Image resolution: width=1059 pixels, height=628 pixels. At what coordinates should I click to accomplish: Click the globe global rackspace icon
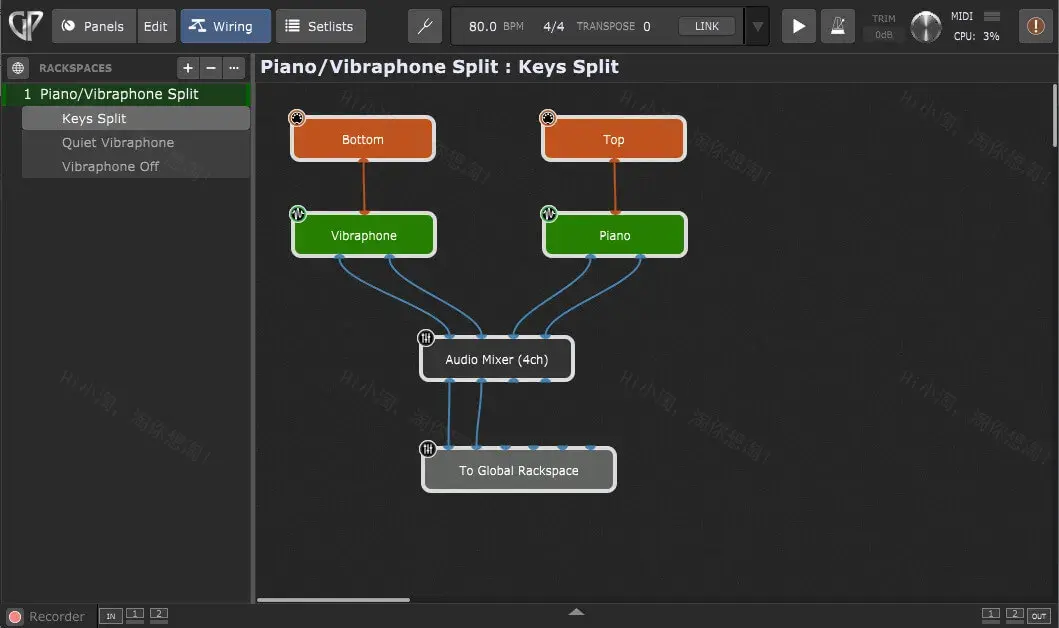pyautogui.click(x=18, y=68)
